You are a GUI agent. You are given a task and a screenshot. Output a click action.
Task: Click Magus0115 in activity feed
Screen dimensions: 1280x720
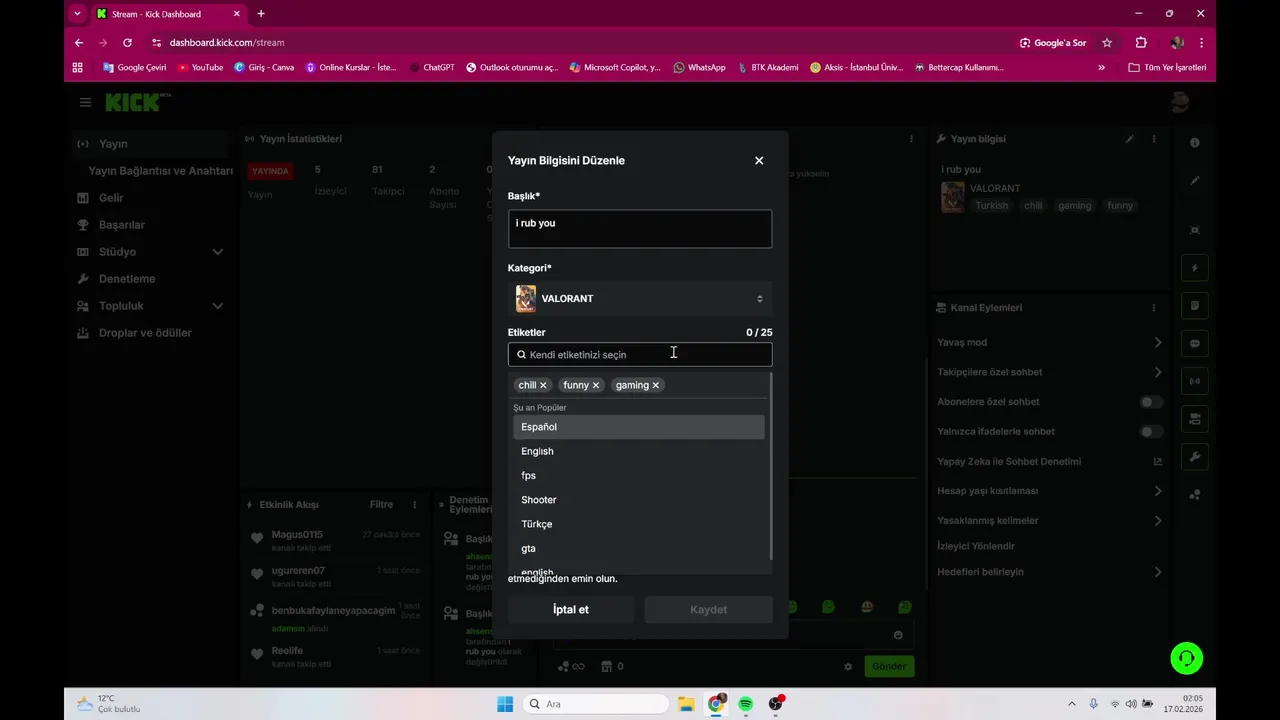pyautogui.click(x=297, y=535)
